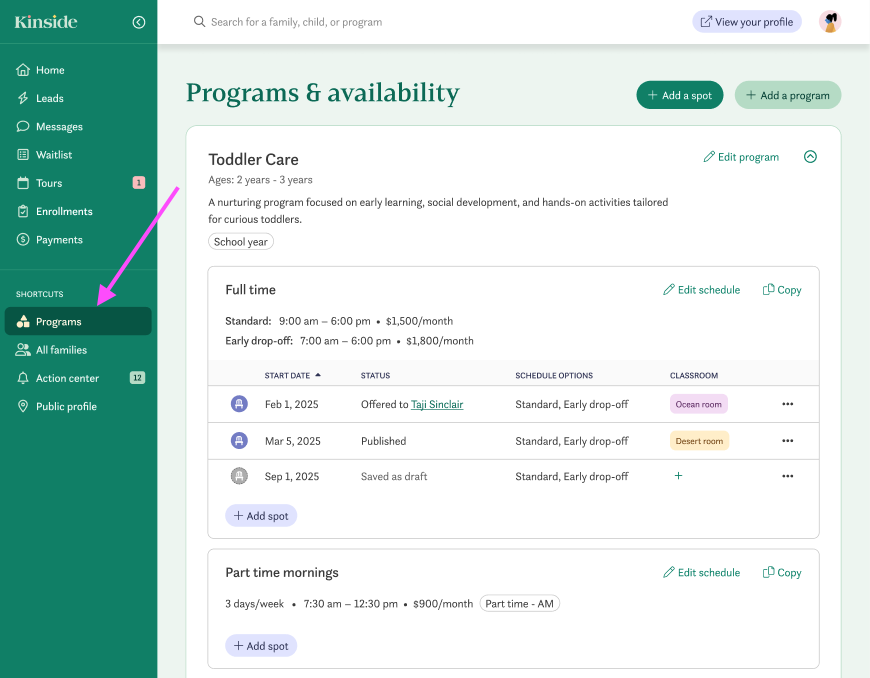Image resolution: width=870 pixels, height=678 pixels.
Task: Collapse the sidebar using the arrow icon
Action: click(138, 22)
